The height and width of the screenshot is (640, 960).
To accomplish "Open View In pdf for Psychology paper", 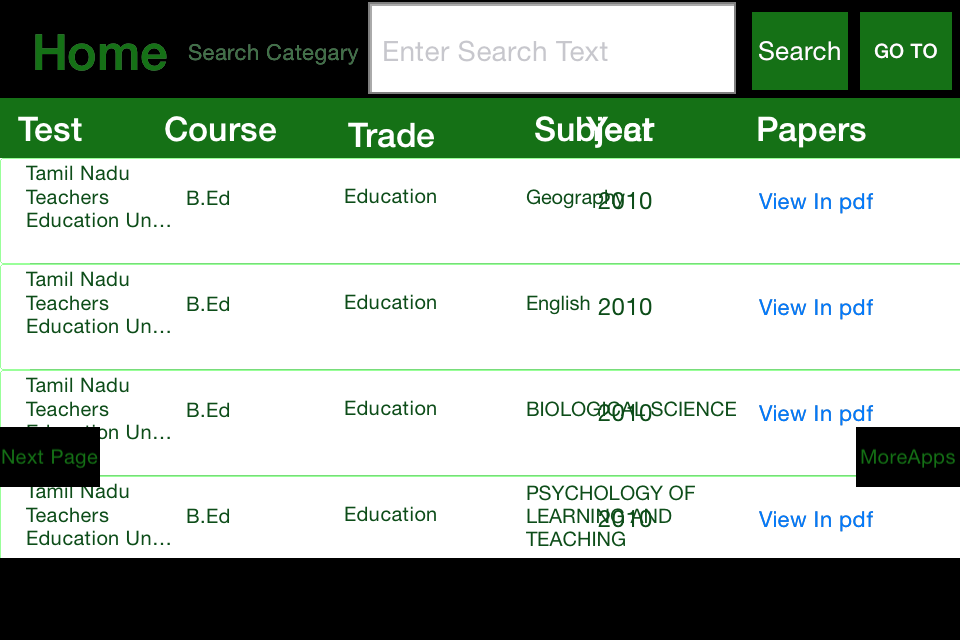I will pos(816,519).
